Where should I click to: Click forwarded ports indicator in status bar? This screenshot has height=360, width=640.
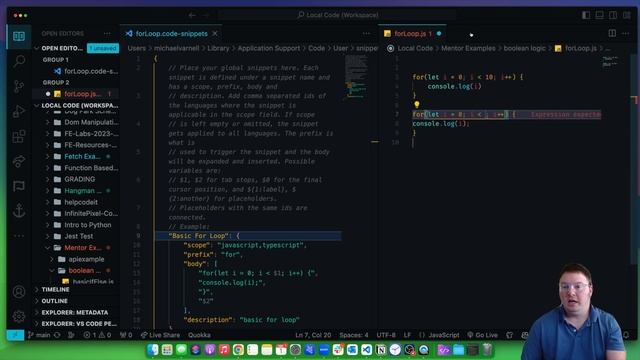pos(126,335)
